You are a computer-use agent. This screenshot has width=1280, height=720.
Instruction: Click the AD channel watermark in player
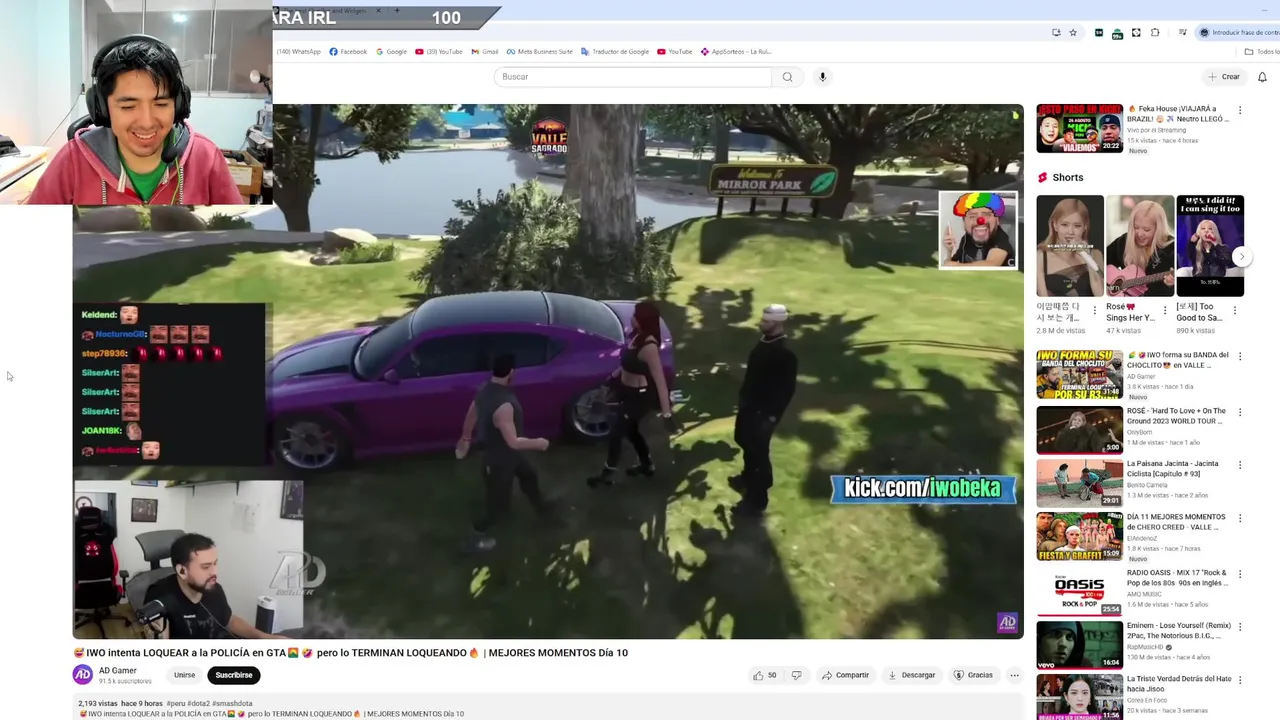point(1007,623)
